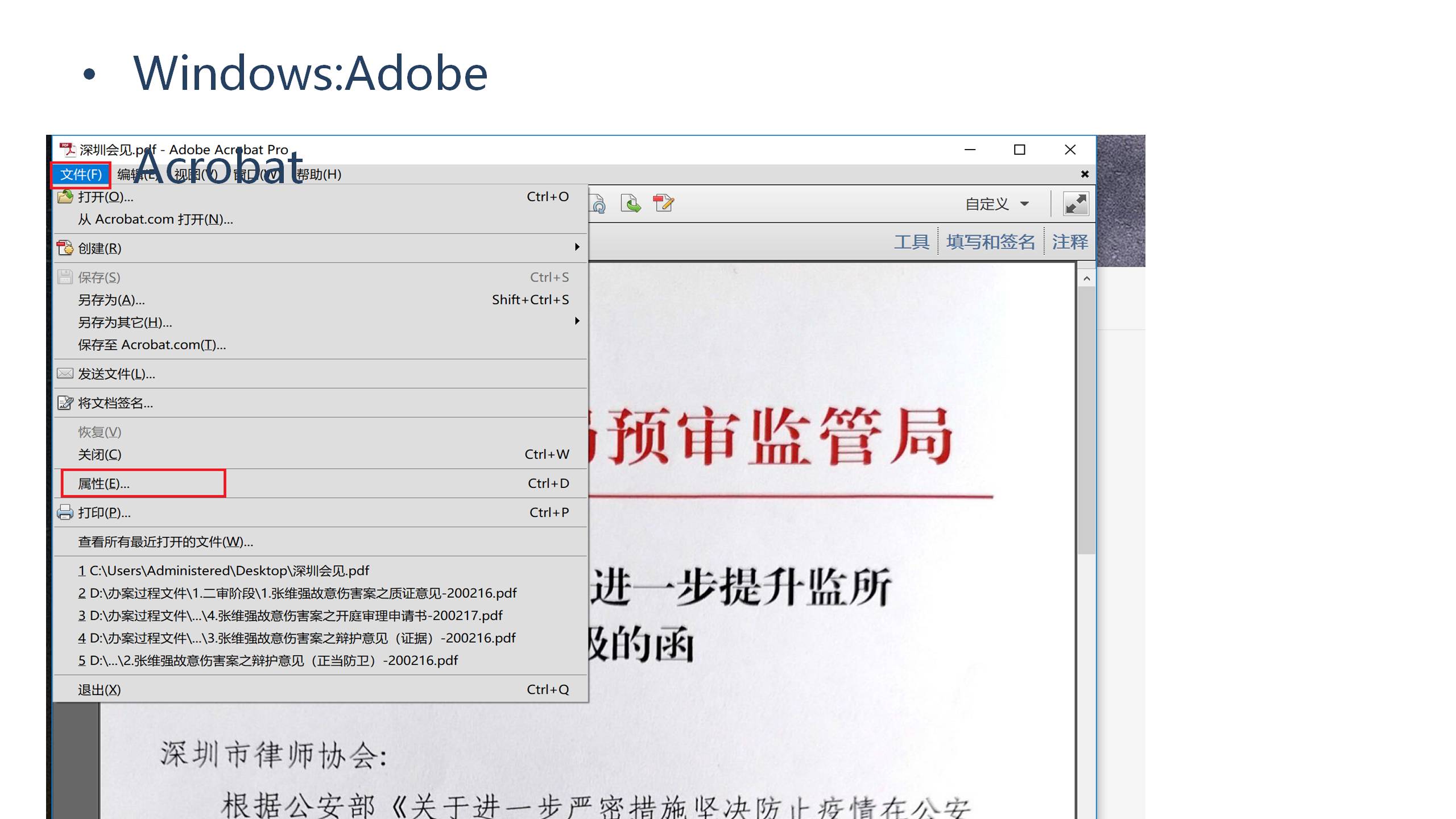Click the scrollbar up arrow
Viewport: 1456px width, 819px height.
[1086, 279]
